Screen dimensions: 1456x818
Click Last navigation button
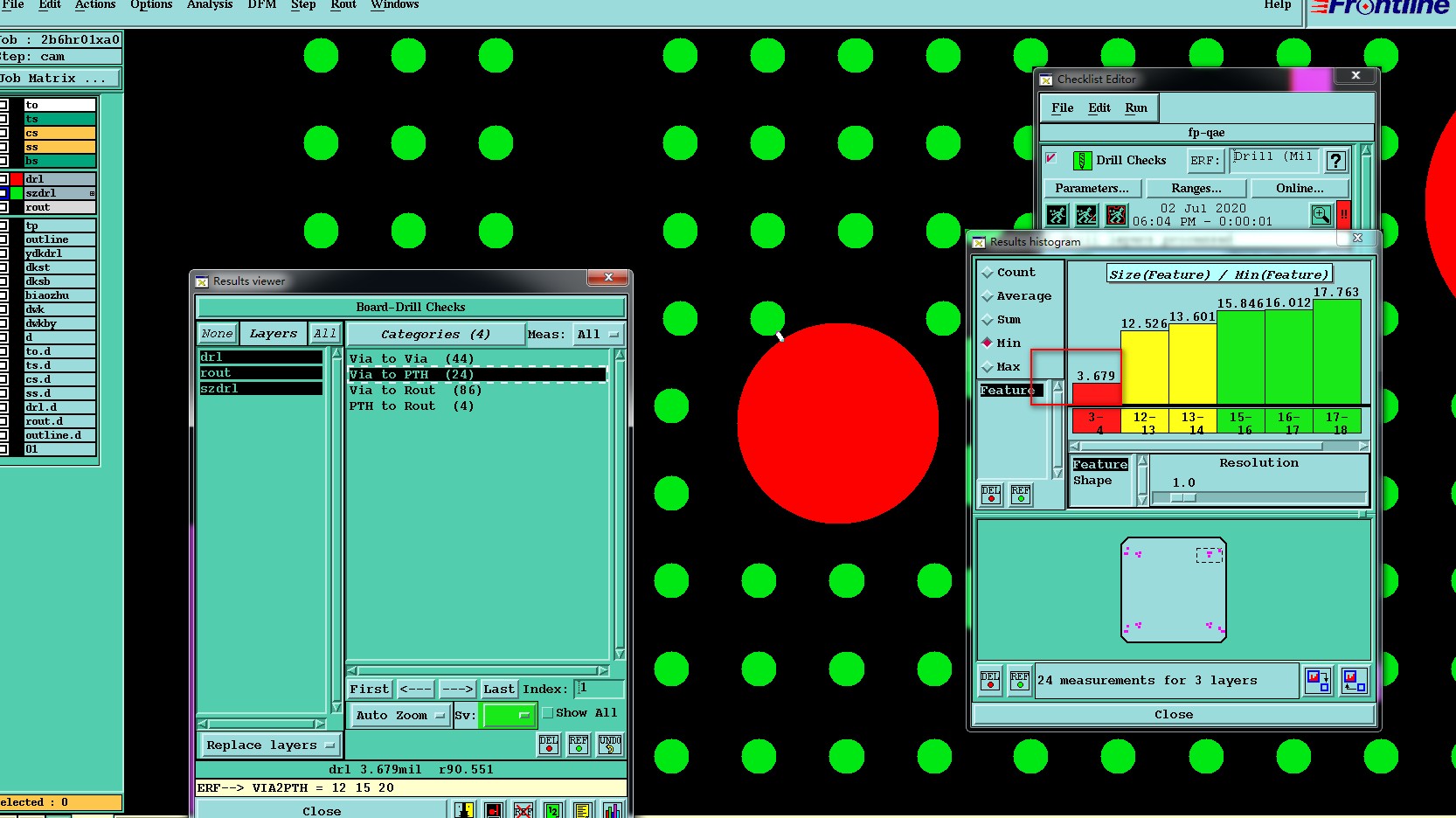tap(499, 690)
